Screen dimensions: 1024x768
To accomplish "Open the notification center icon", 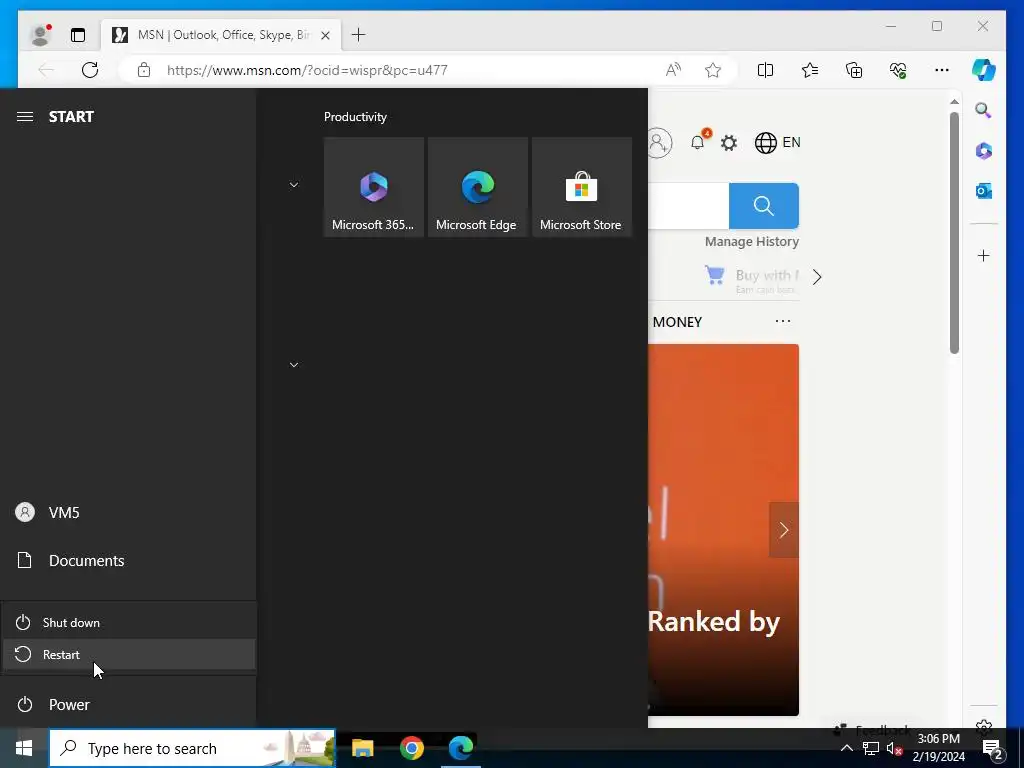I will [993, 748].
